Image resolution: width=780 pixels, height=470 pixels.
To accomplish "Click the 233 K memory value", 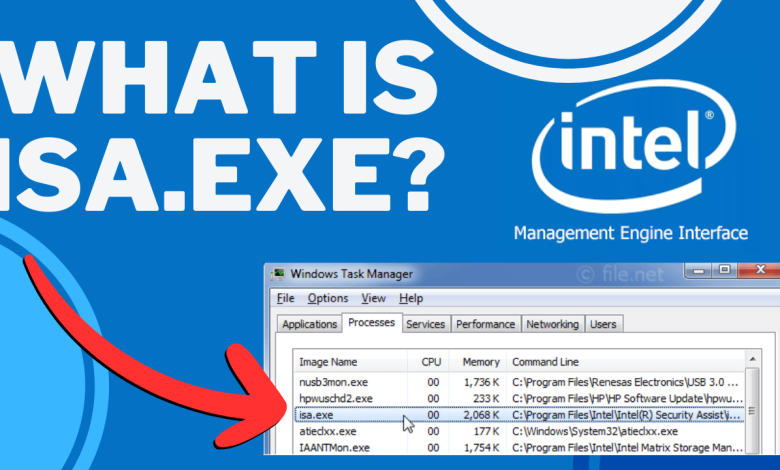I will 486,399.
